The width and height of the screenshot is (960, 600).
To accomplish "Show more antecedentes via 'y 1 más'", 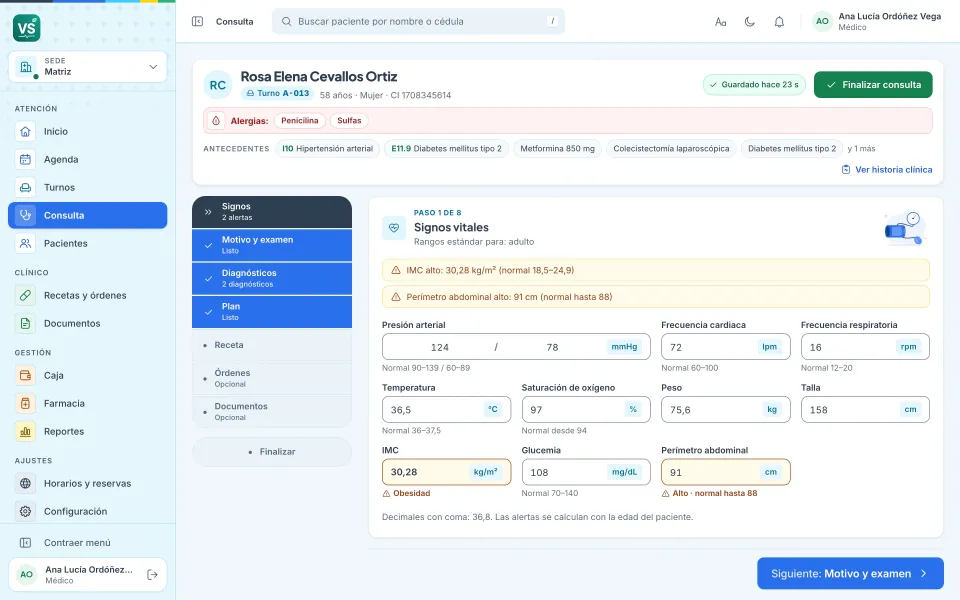I will pyautogui.click(x=861, y=149).
